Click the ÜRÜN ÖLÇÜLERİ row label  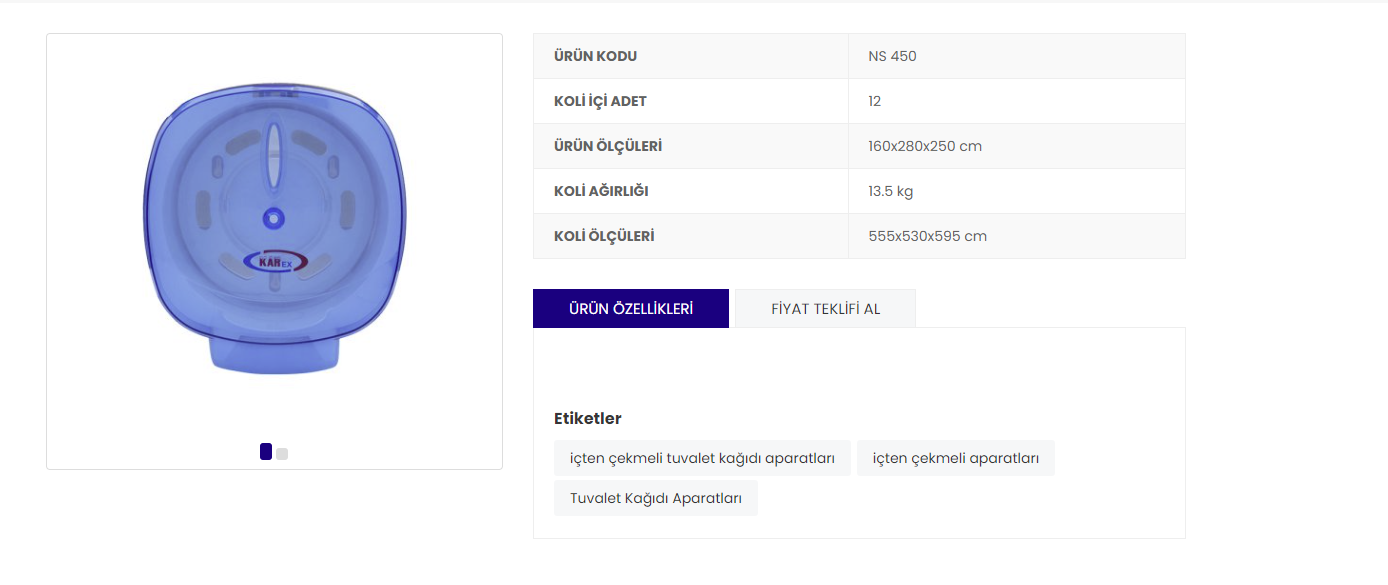click(608, 146)
